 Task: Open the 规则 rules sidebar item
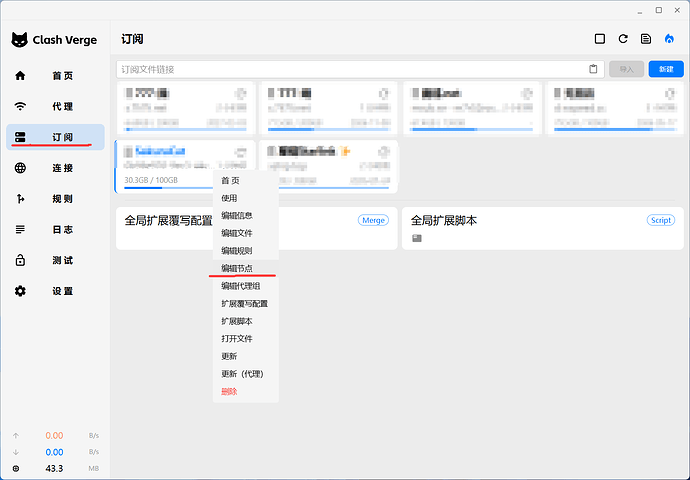(x=55, y=199)
